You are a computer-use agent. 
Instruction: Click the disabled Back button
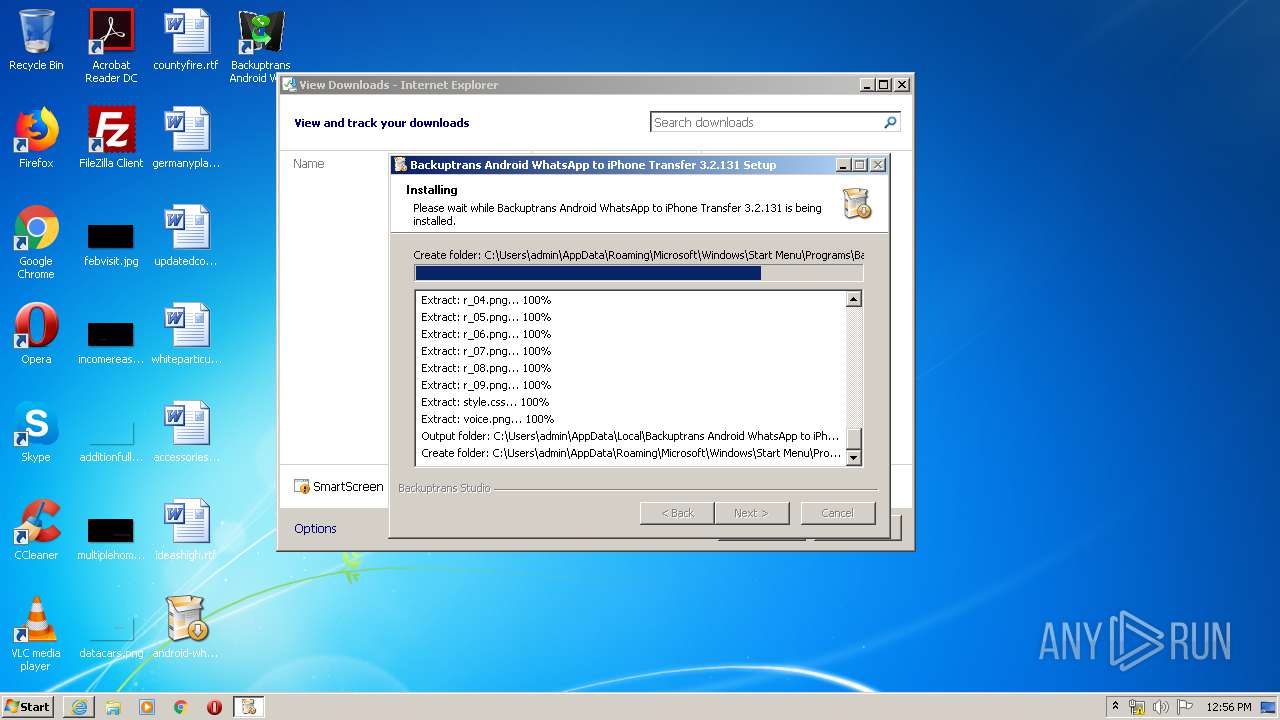point(677,513)
